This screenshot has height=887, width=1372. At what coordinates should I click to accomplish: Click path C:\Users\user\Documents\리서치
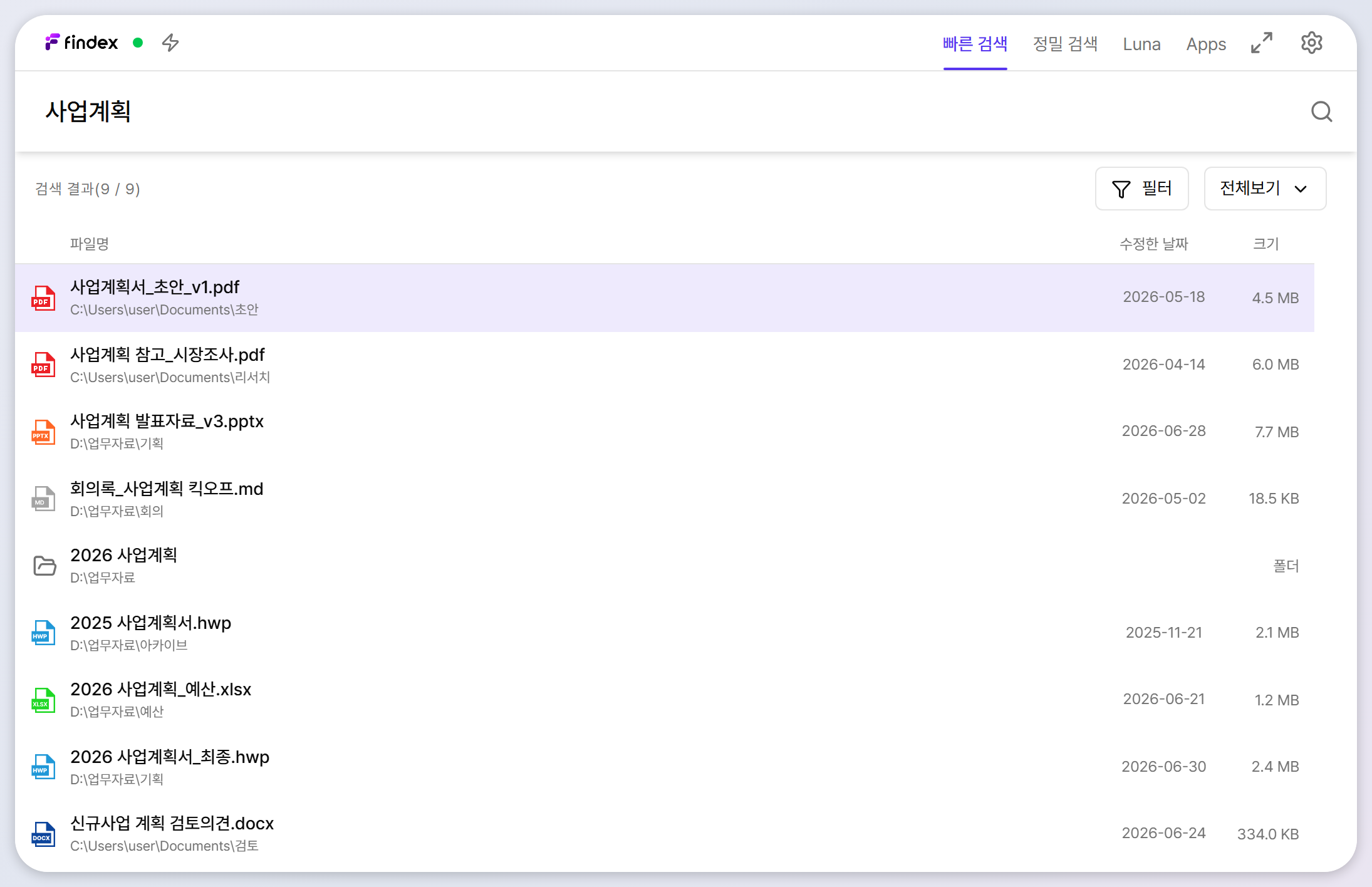coord(170,377)
